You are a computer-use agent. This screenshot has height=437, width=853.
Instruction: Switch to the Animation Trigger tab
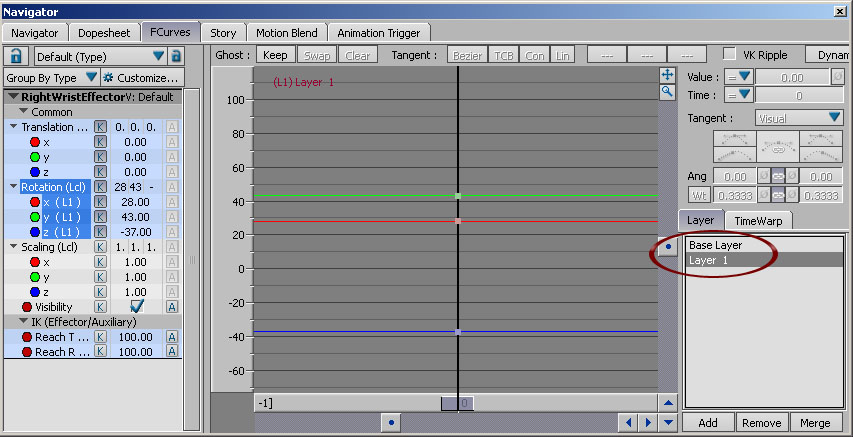coord(379,33)
